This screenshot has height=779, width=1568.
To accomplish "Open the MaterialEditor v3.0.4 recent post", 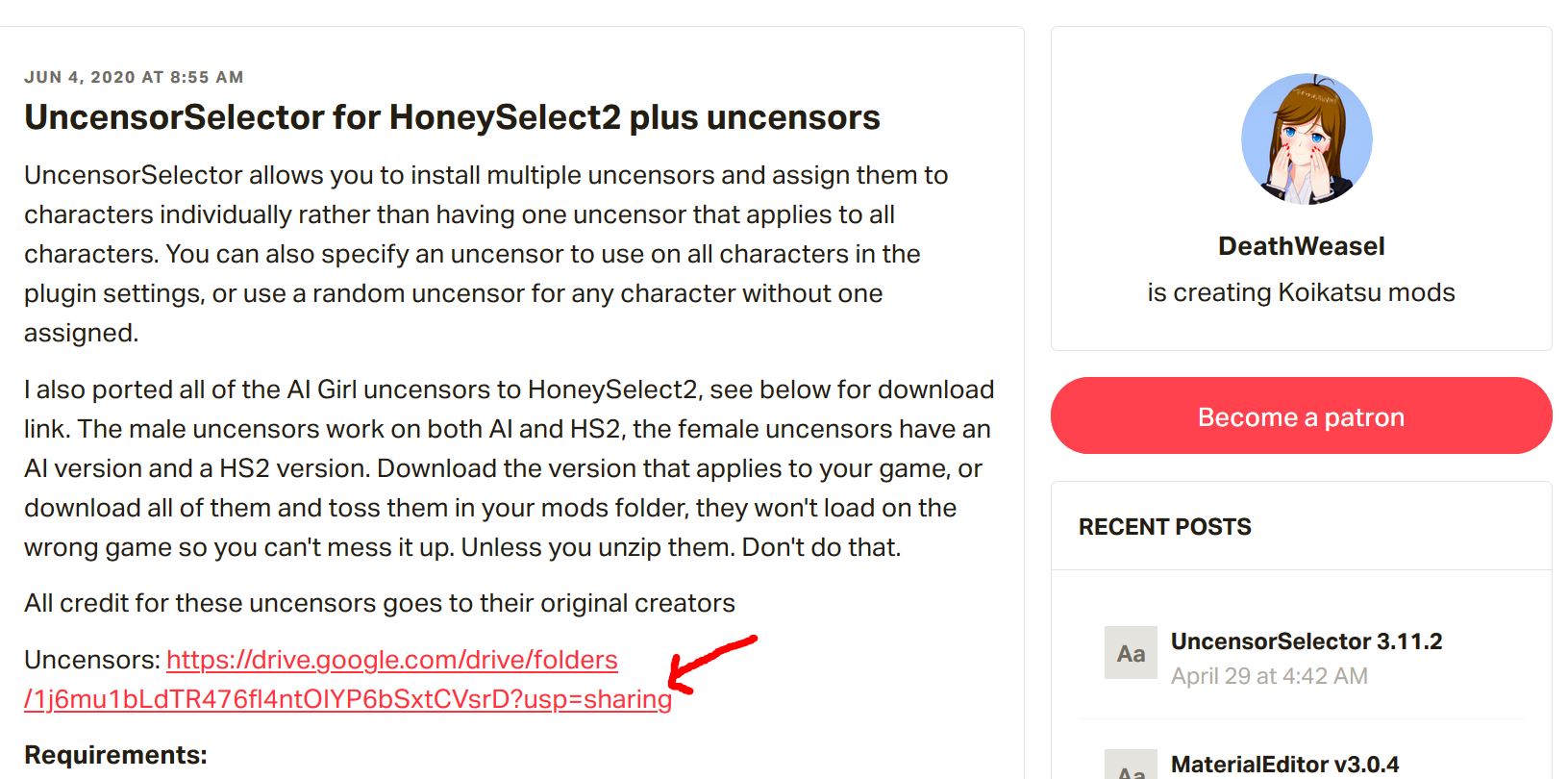I will pos(1284,765).
